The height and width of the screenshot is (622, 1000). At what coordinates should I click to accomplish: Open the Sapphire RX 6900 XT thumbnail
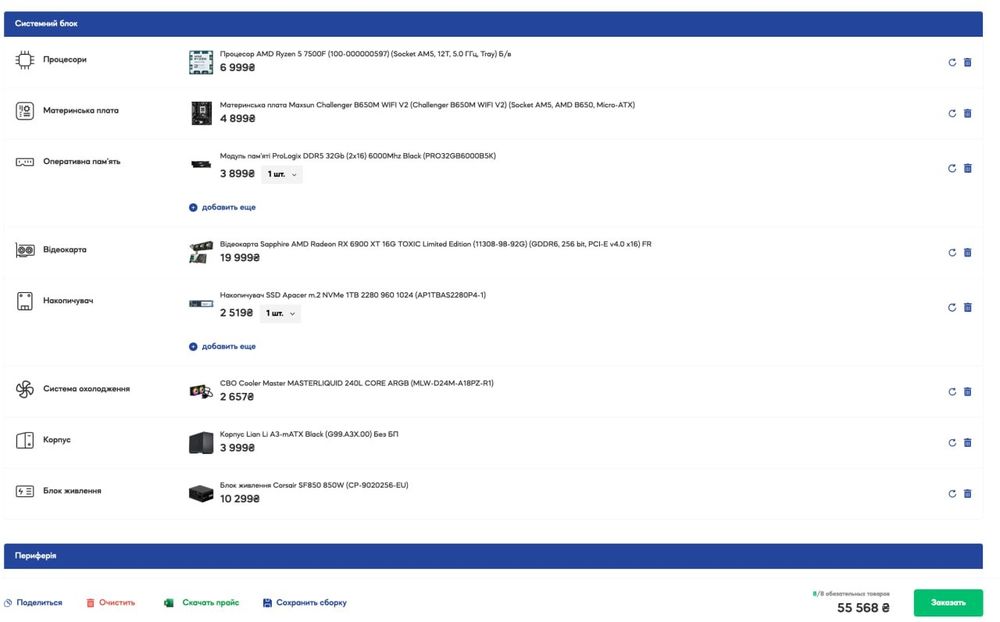(x=201, y=252)
